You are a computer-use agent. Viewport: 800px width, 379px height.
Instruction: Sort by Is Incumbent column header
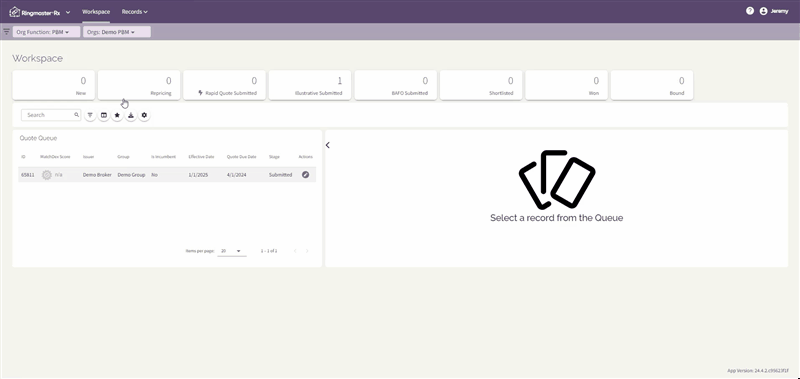(163, 157)
